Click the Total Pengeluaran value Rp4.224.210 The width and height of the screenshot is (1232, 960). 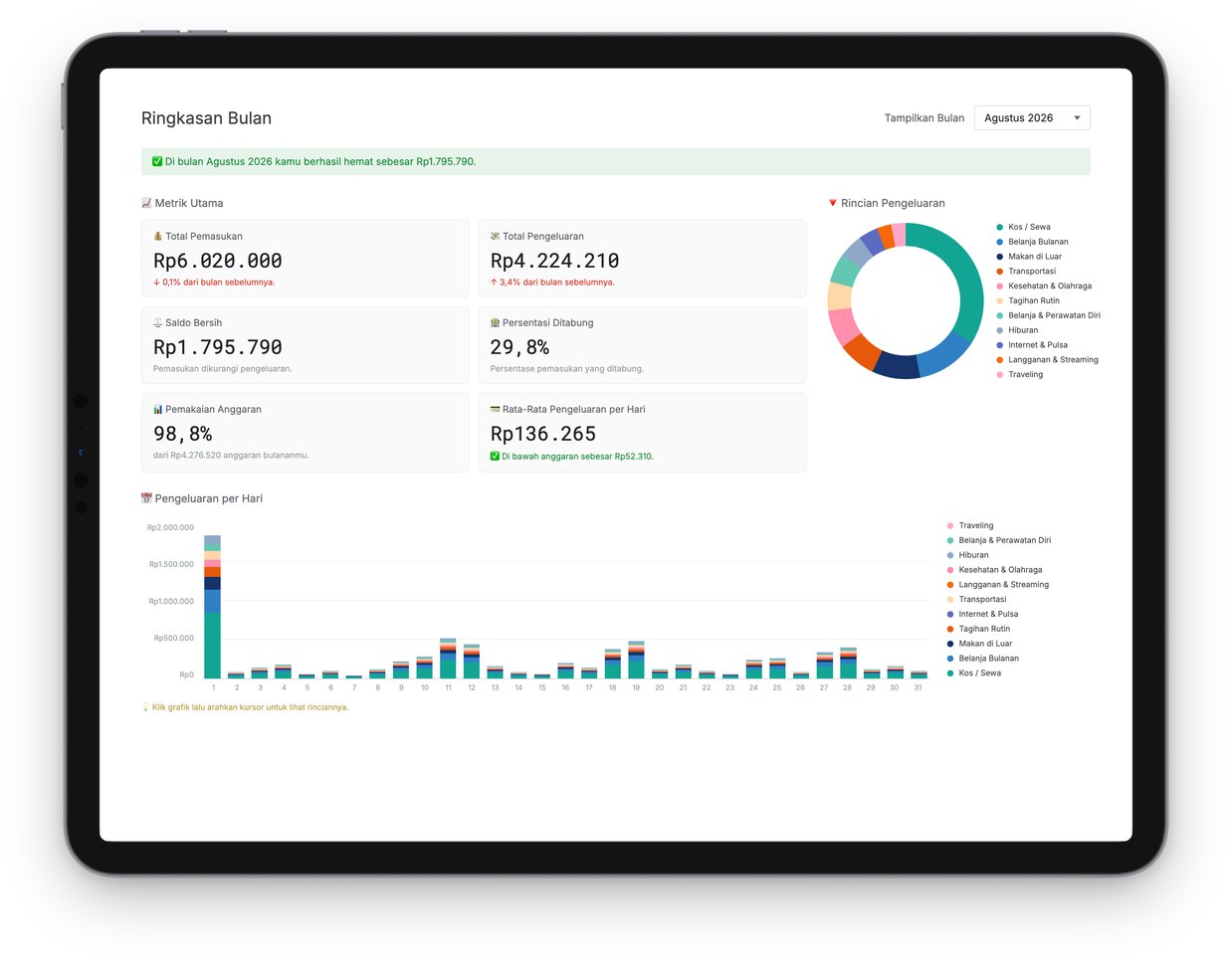[554, 261]
